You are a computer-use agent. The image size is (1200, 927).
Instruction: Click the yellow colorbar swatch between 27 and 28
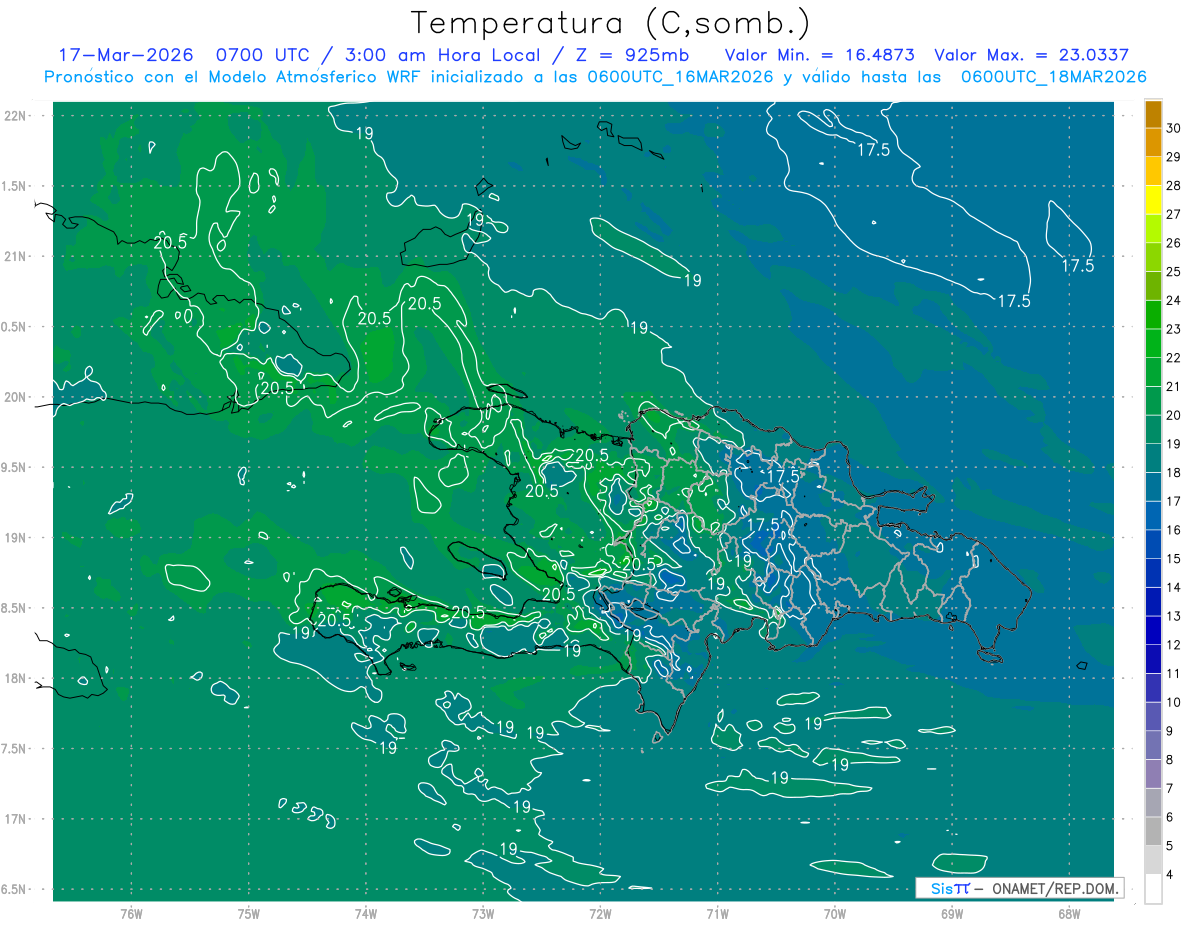(x=1154, y=199)
